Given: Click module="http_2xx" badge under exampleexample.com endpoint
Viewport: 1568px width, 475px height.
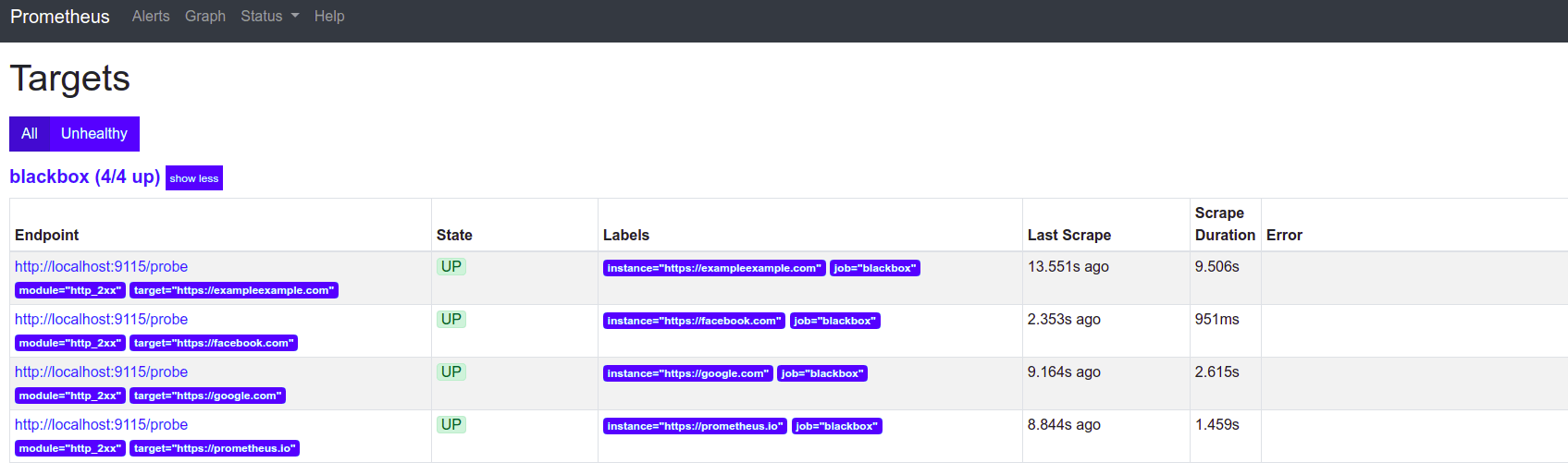Looking at the screenshot, I should pyautogui.click(x=70, y=290).
